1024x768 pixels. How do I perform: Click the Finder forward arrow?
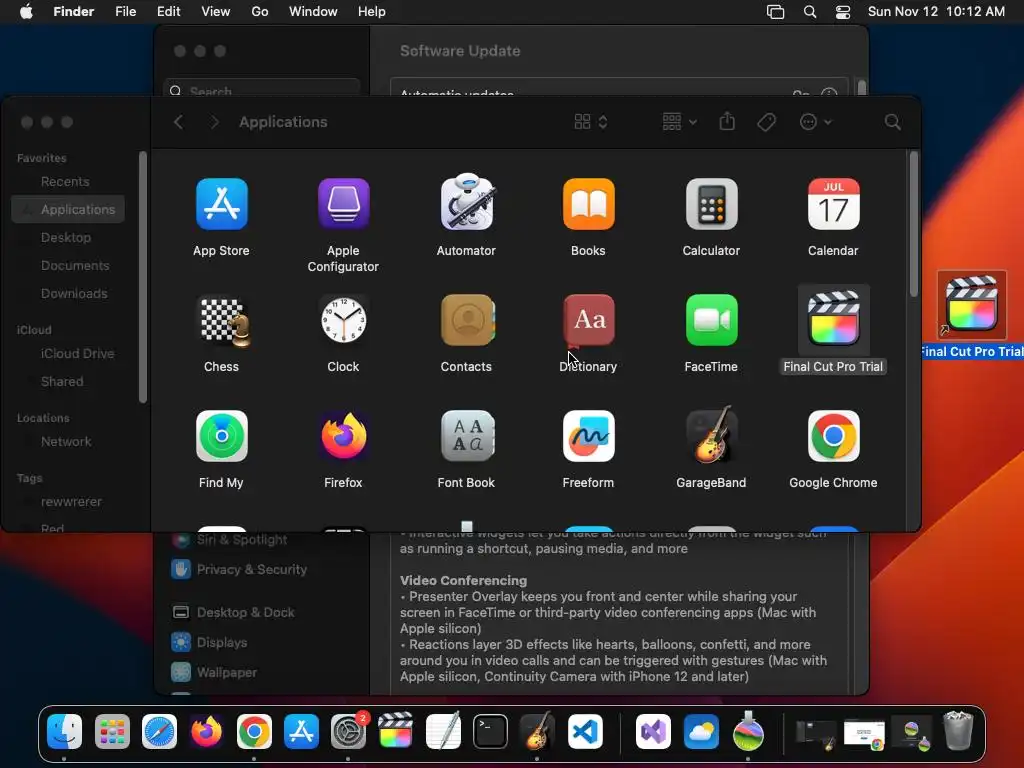[x=214, y=122]
